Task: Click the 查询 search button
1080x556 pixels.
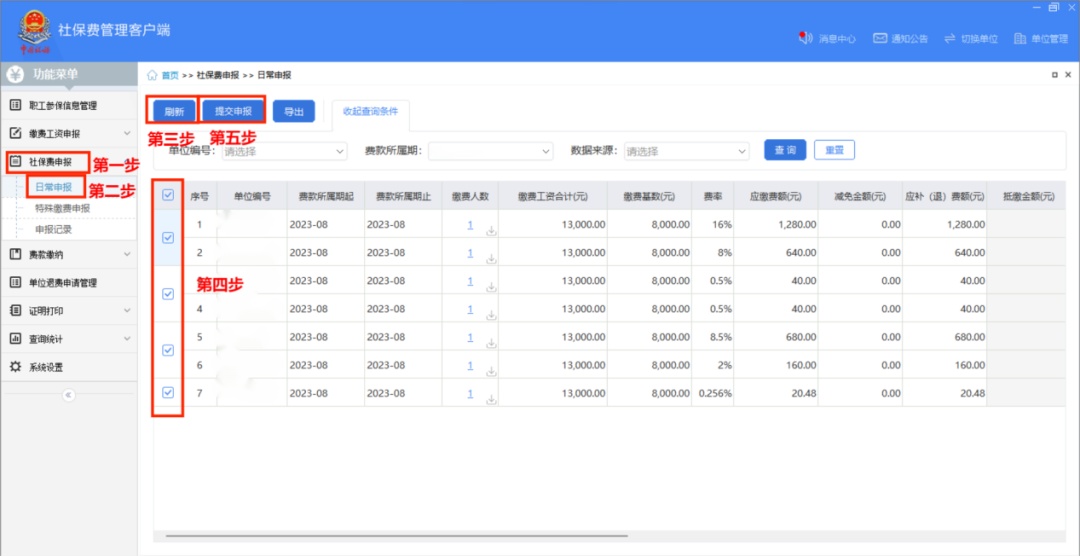Action: [785, 150]
